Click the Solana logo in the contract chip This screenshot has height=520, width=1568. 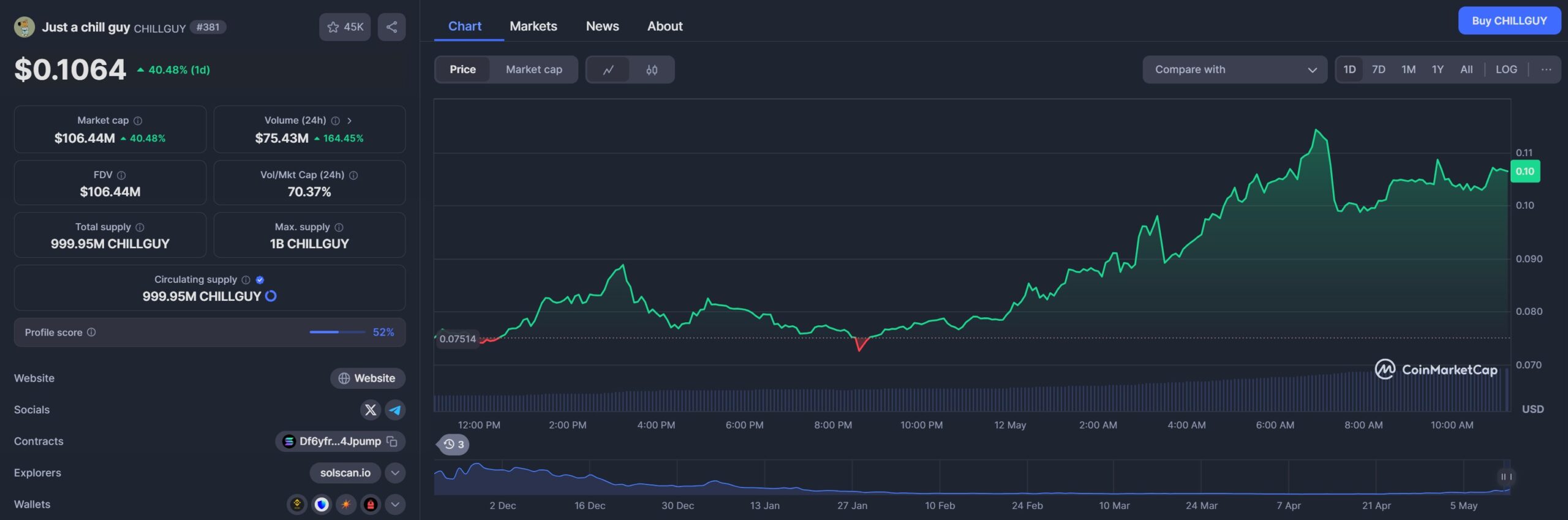click(289, 441)
